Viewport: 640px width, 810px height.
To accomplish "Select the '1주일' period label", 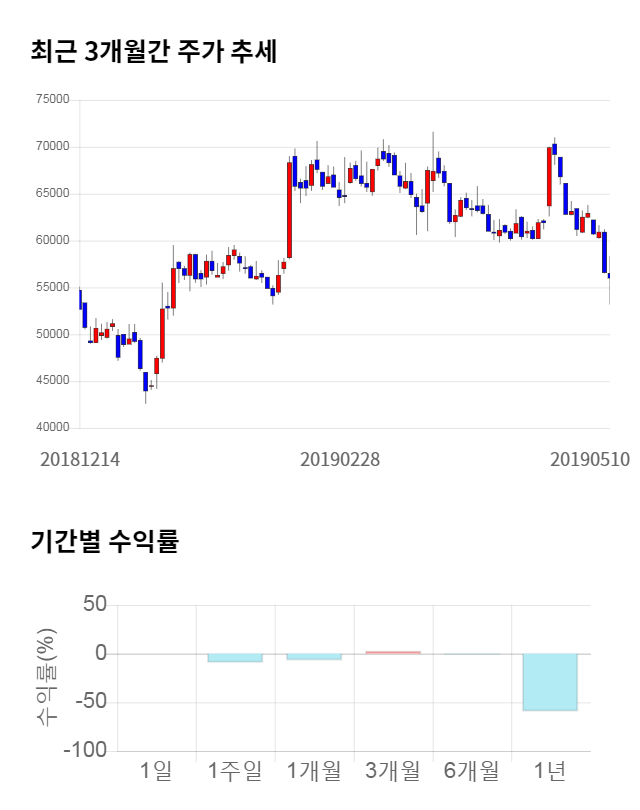I will (235, 771).
